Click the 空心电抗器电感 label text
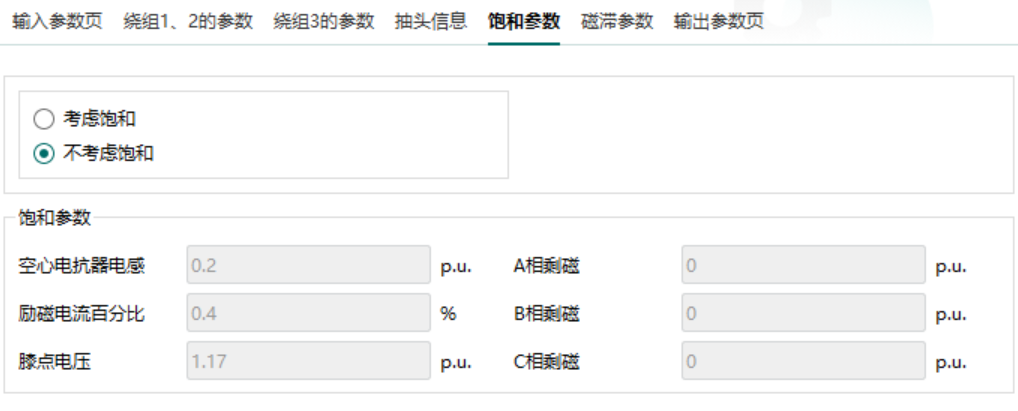 pos(82,265)
